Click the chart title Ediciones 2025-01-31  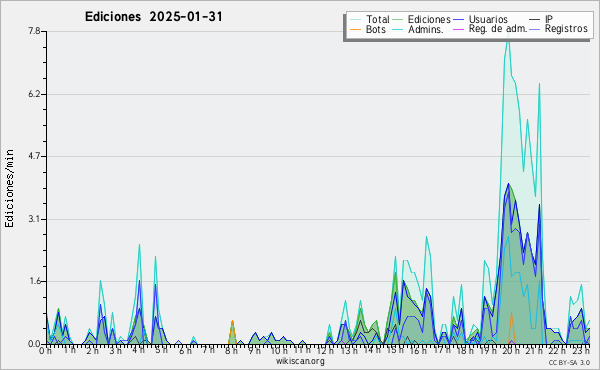point(153,17)
